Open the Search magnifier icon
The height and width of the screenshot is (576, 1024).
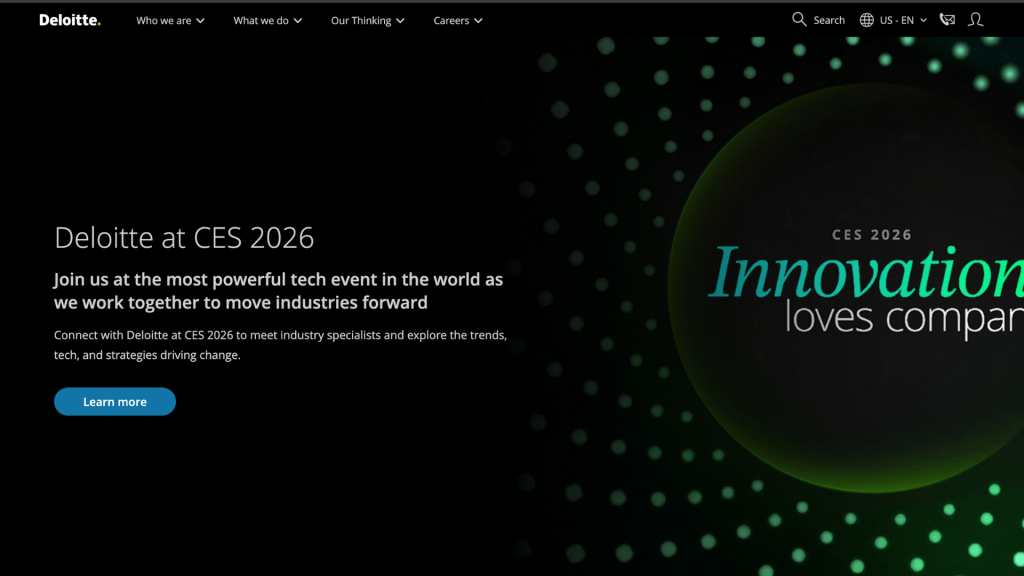coord(799,19)
